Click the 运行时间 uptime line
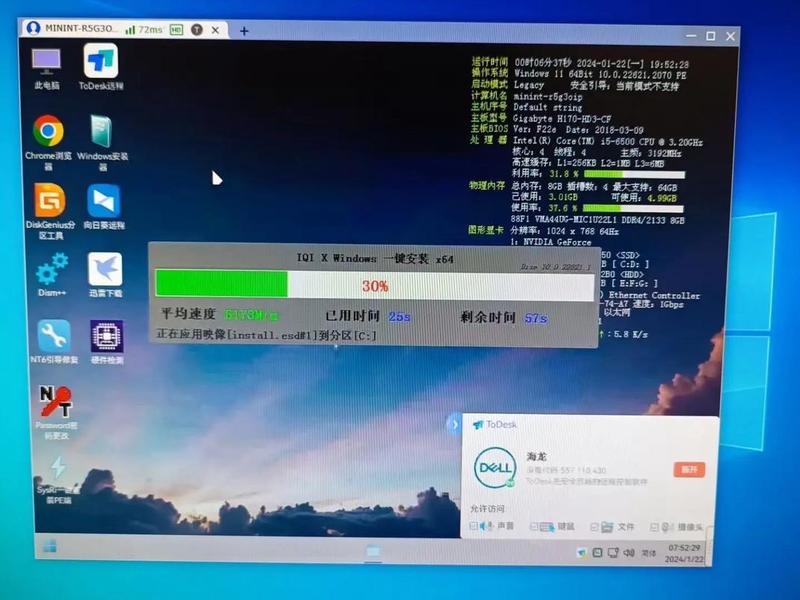 [x=580, y=63]
